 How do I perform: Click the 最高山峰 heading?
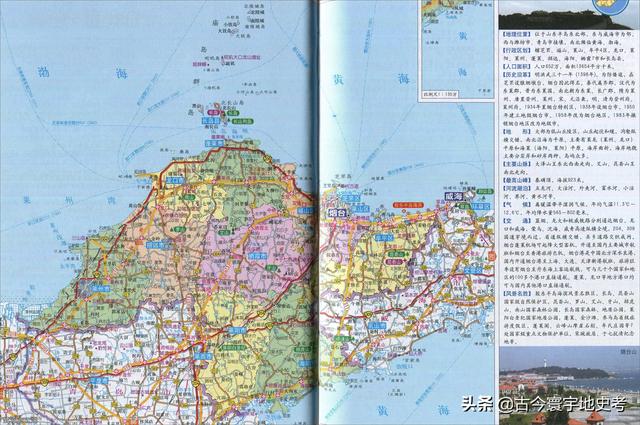[517, 180]
